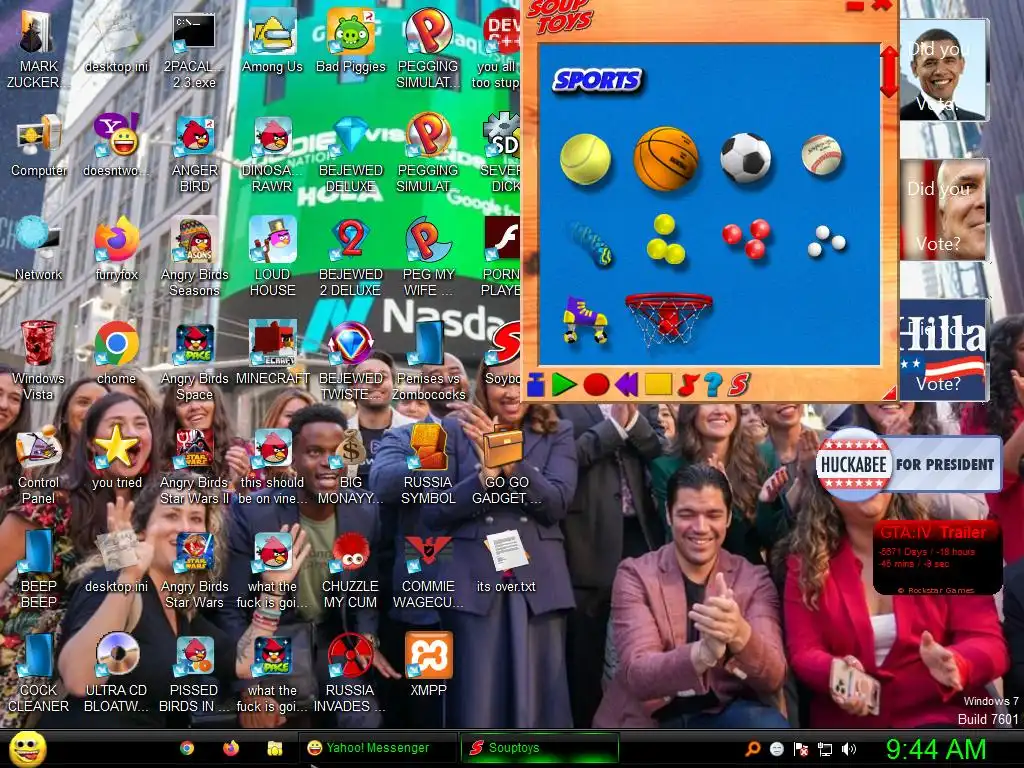Choose the three white balls toy
This screenshot has height=768, width=1024.
click(826, 241)
